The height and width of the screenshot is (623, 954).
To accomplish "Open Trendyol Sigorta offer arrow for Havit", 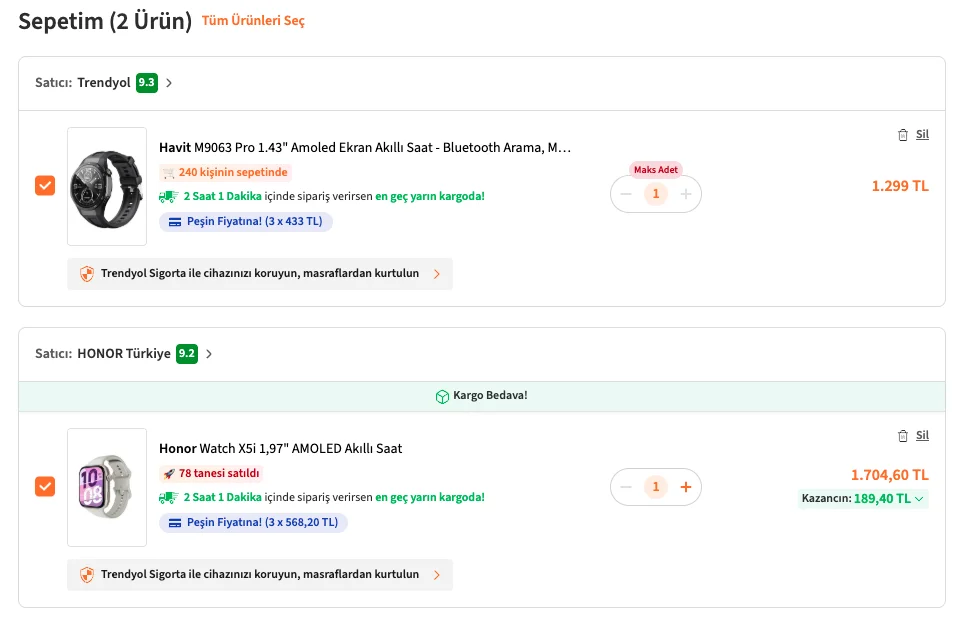I will click(436, 274).
